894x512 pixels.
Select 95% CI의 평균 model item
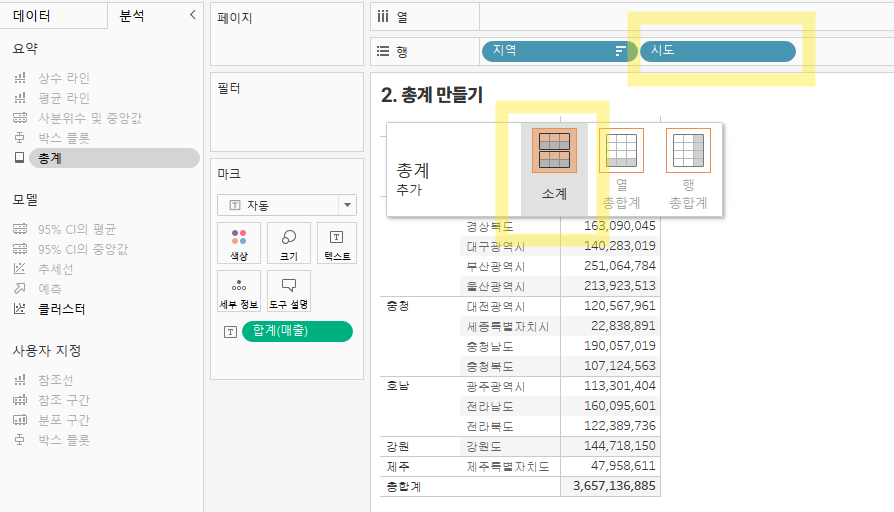pyautogui.click(x=77, y=229)
